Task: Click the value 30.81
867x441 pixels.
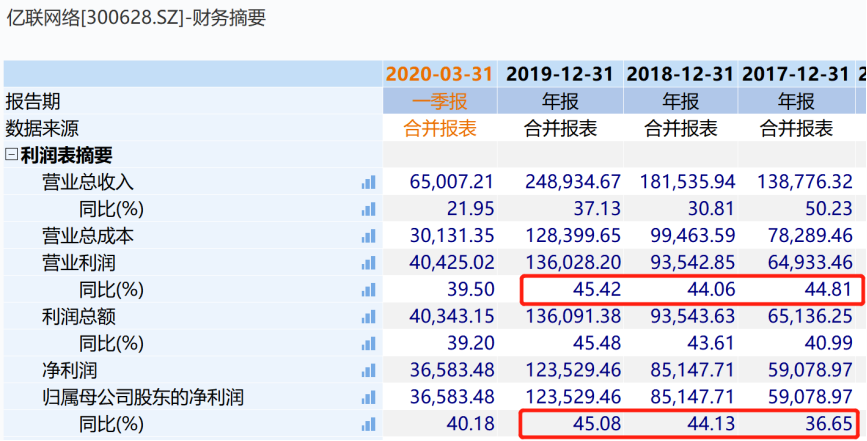Action: [x=712, y=209]
